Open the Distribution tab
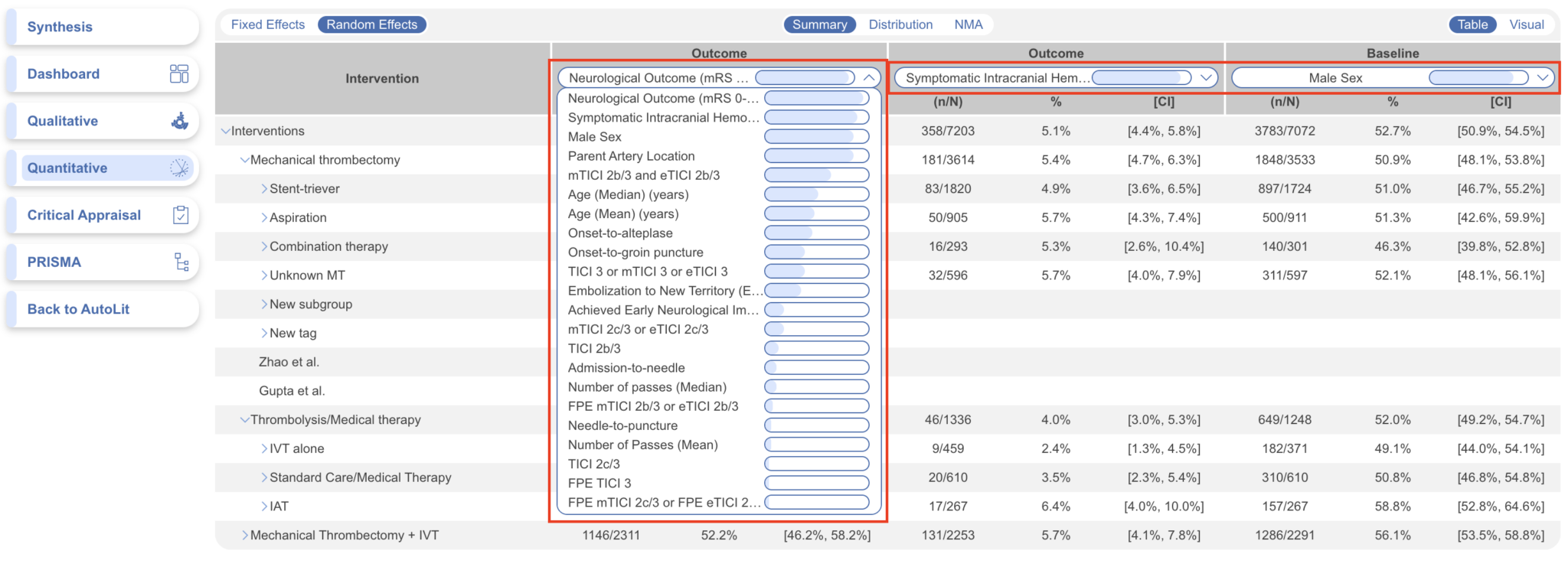1568x570 pixels. 900,24
